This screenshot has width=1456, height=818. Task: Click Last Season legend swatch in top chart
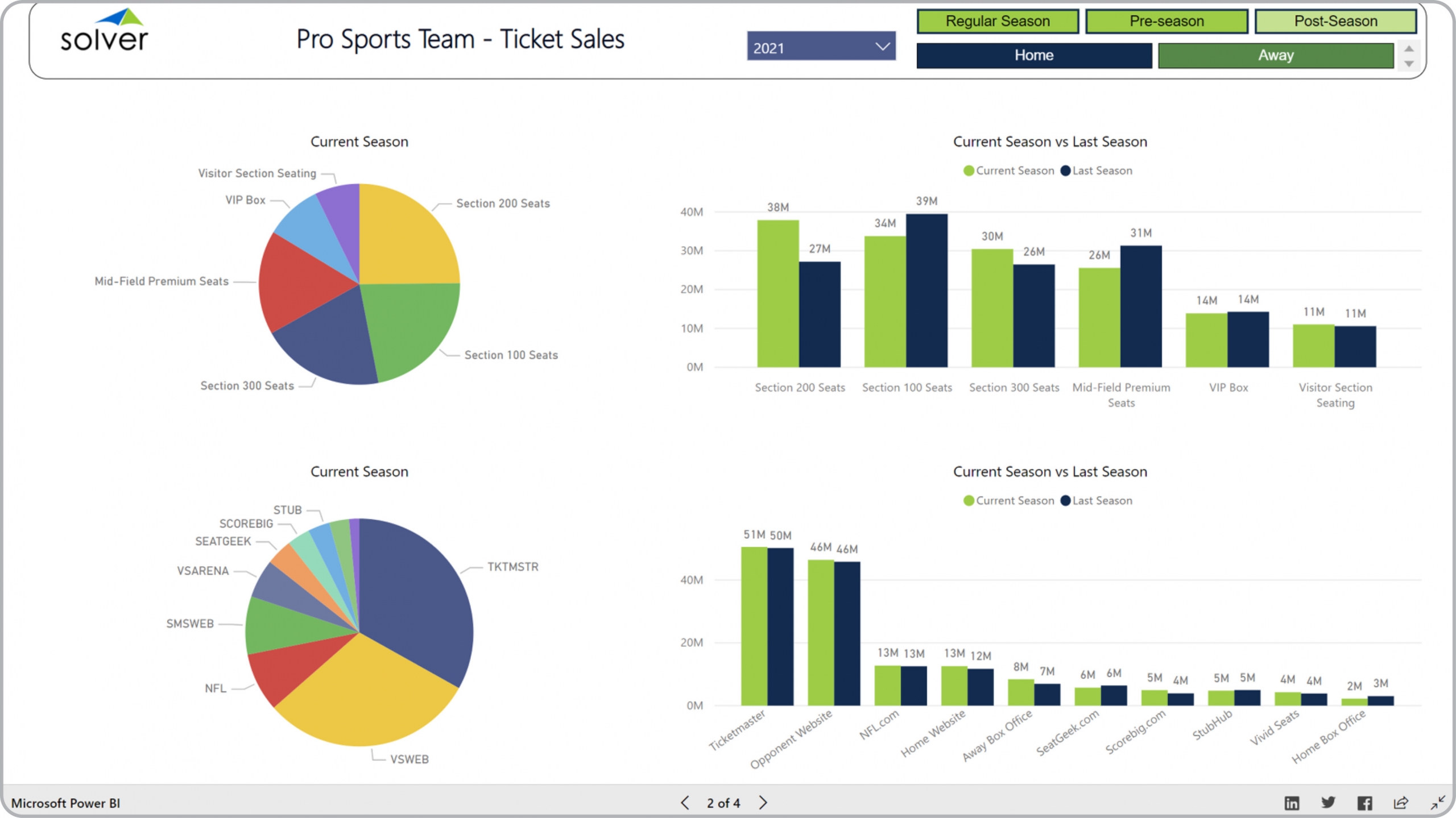tap(1065, 171)
